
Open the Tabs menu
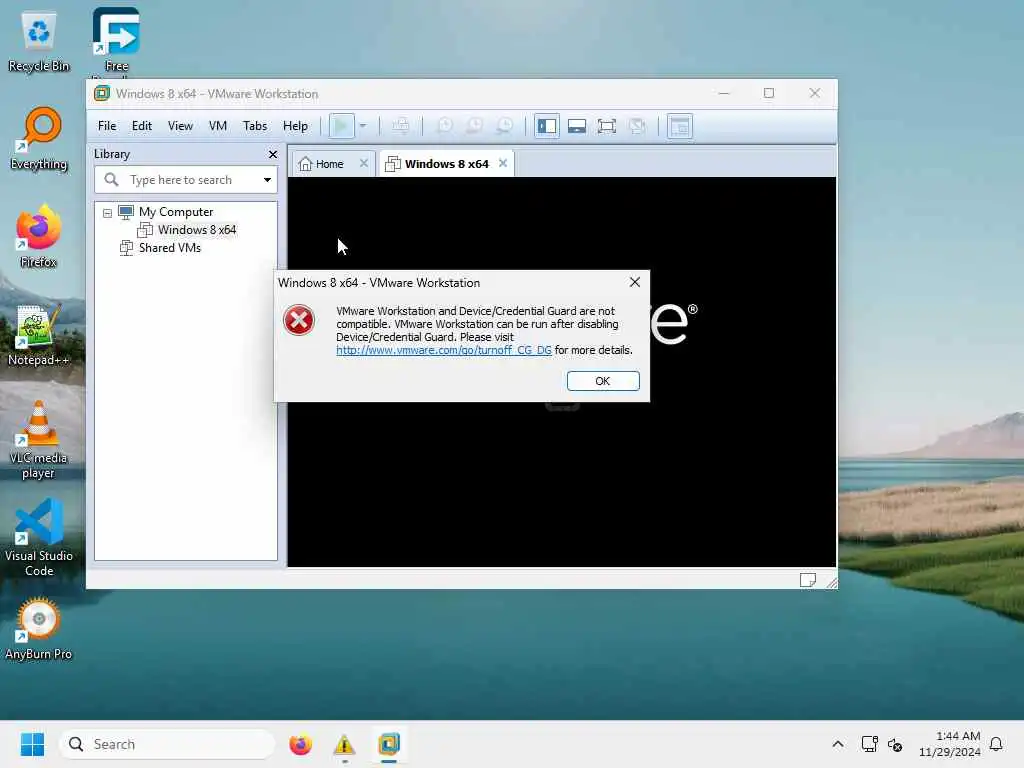255,126
